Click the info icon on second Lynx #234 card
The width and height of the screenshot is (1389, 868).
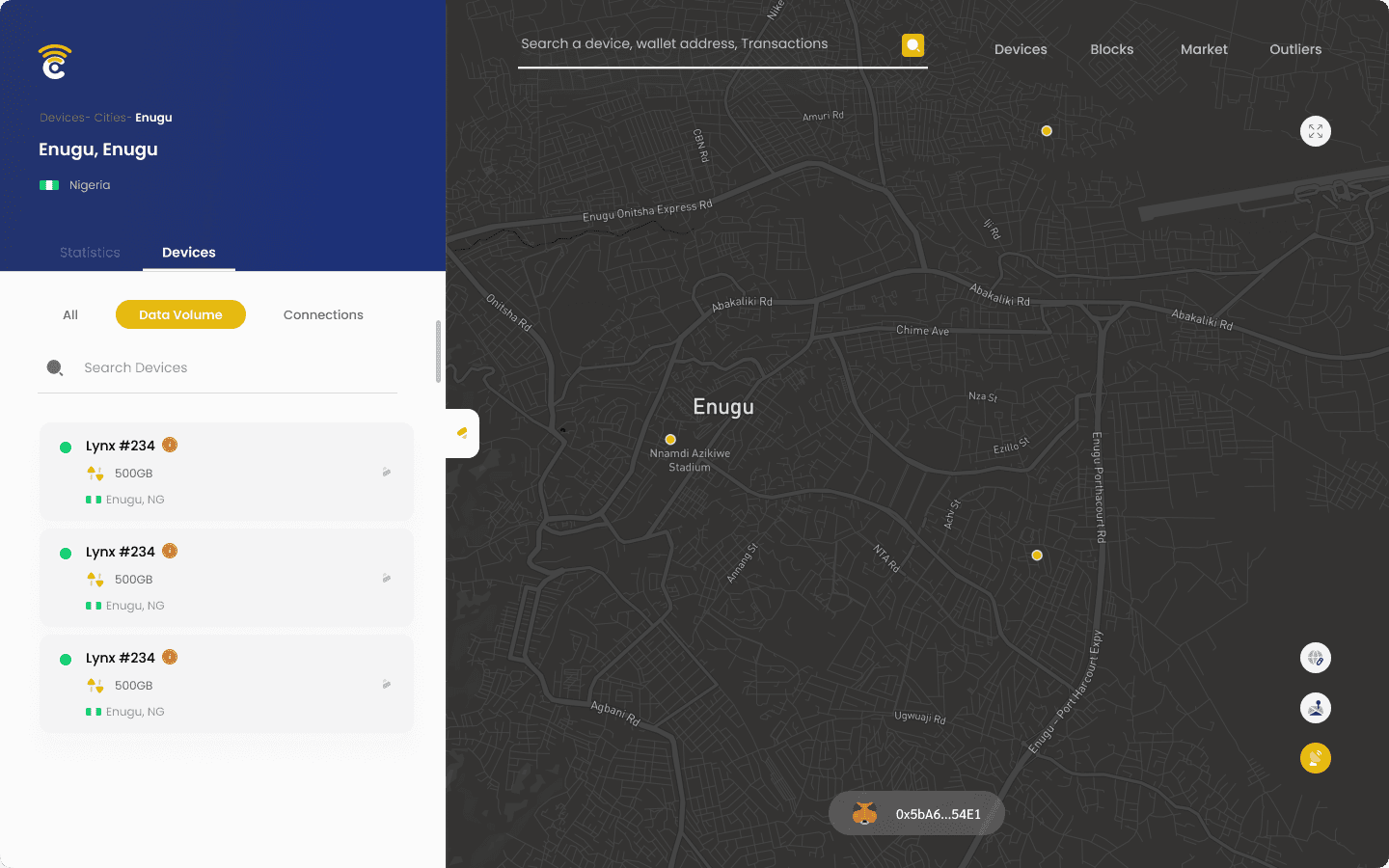pos(170,551)
